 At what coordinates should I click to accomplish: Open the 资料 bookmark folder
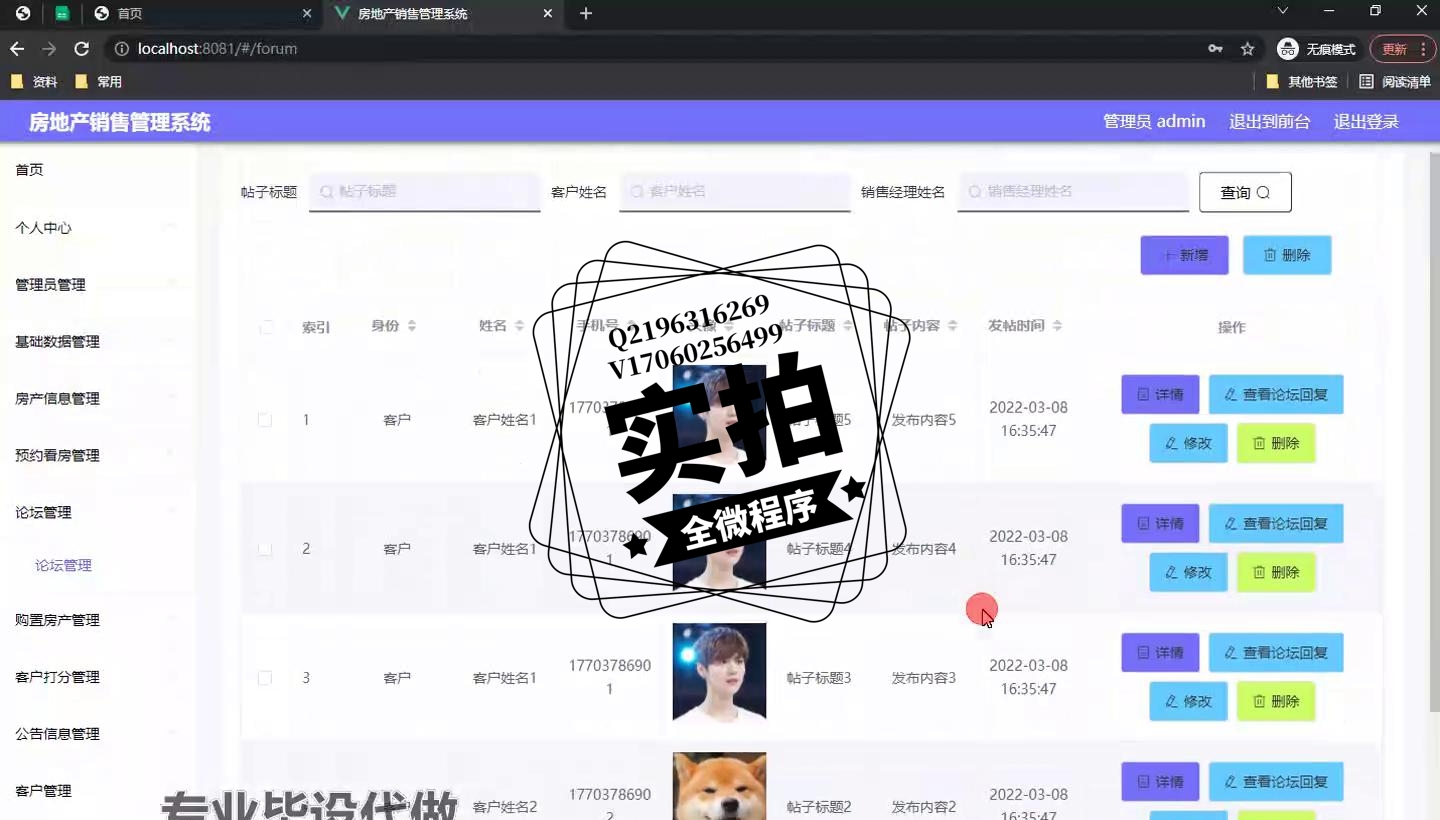pyautogui.click(x=34, y=82)
